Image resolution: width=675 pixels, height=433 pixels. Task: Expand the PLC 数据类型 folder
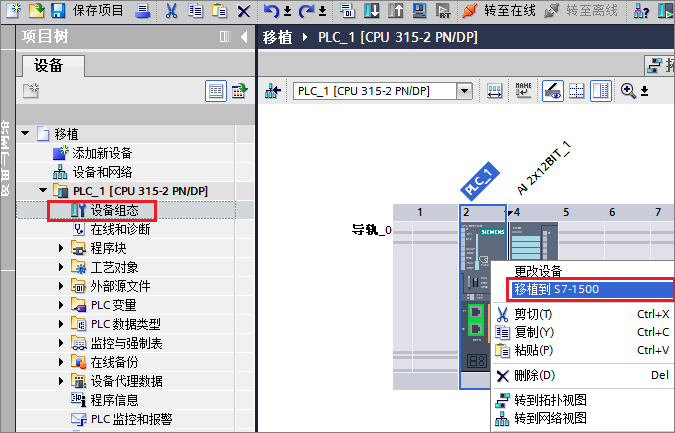coord(61,324)
